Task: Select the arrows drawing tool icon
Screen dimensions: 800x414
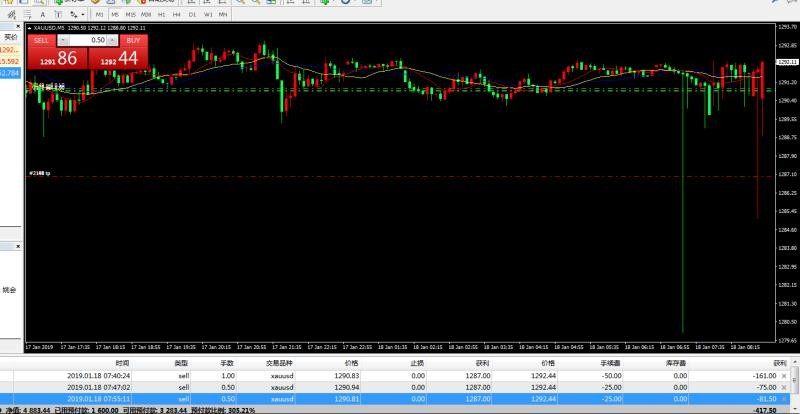Action: 74,15
